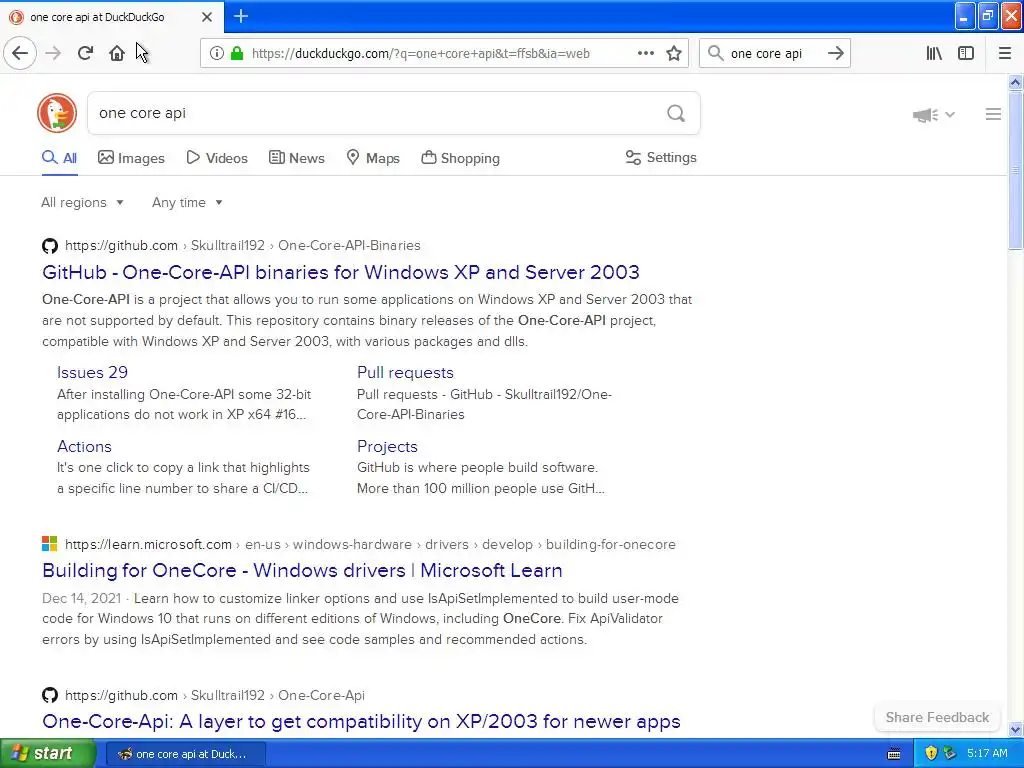
Task: Open Building for OneCore Microsoft Learn link
Action: point(302,570)
